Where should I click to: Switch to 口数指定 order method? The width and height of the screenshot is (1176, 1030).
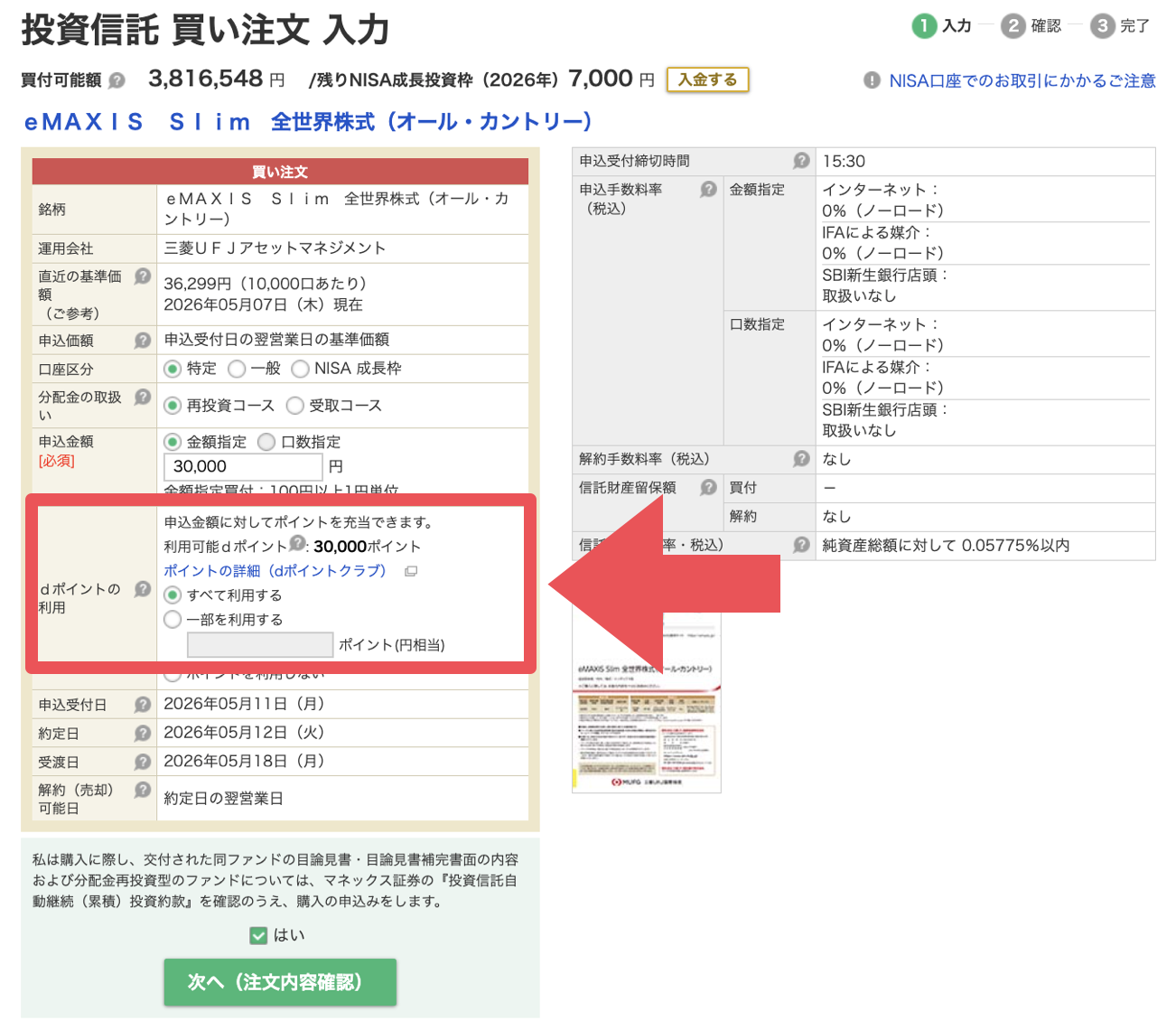tap(266, 442)
